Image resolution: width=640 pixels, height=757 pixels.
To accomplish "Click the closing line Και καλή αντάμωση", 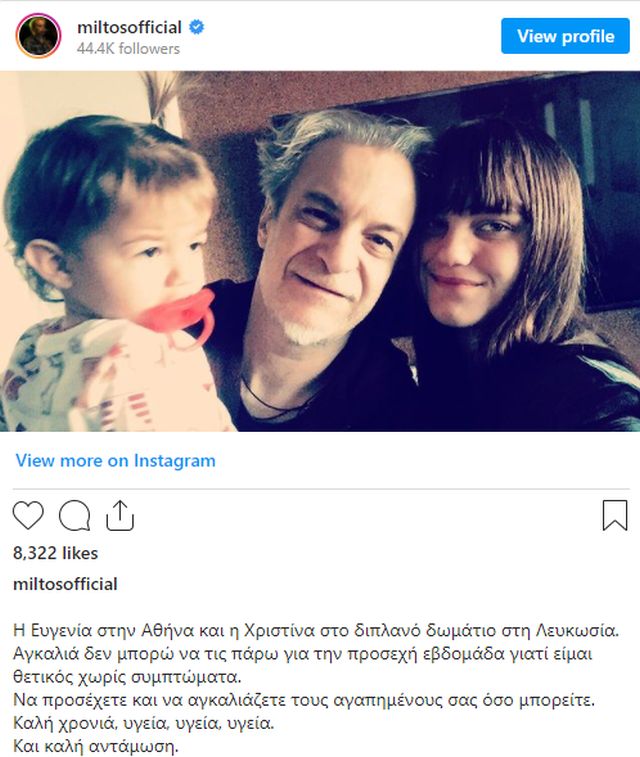I will 96,746.
